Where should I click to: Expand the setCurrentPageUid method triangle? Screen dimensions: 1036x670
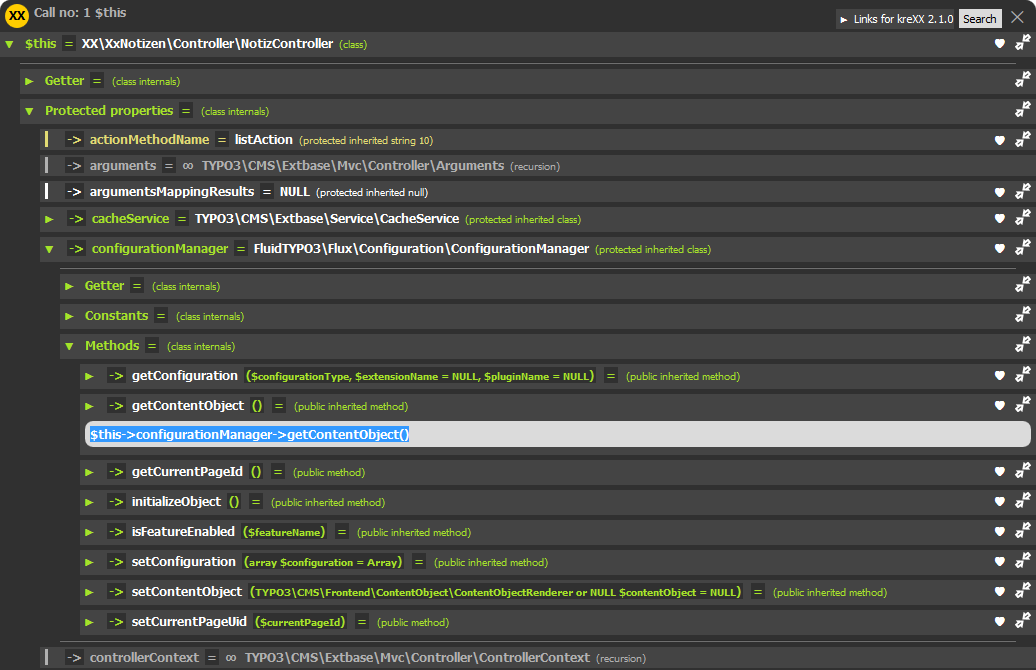click(x=89, y=622)
